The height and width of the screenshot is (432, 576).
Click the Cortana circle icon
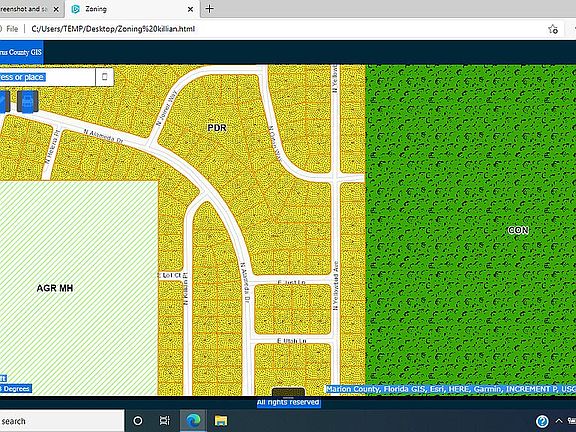click(138, 421)
